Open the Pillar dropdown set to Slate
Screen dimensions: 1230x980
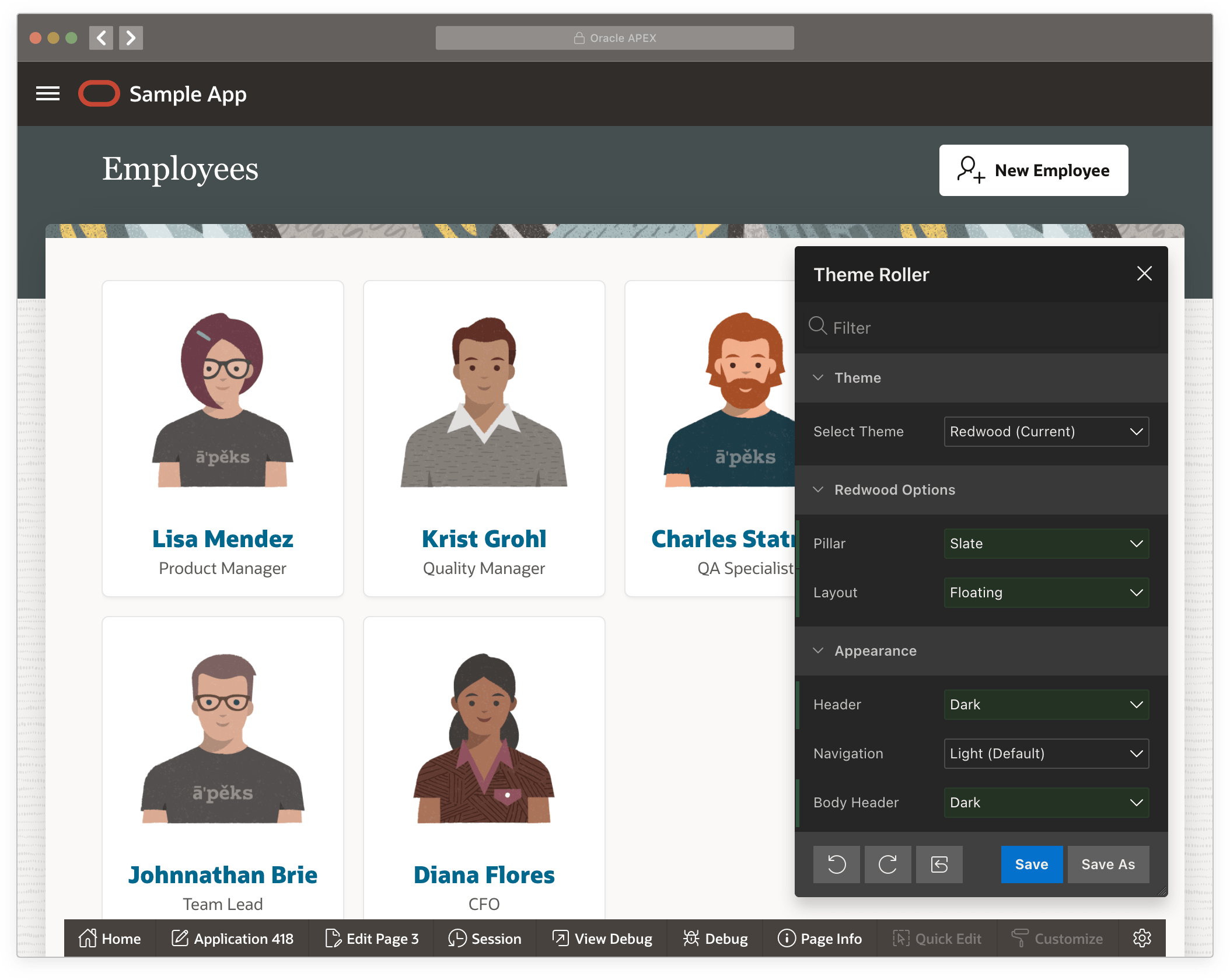tap(1046, 544)
